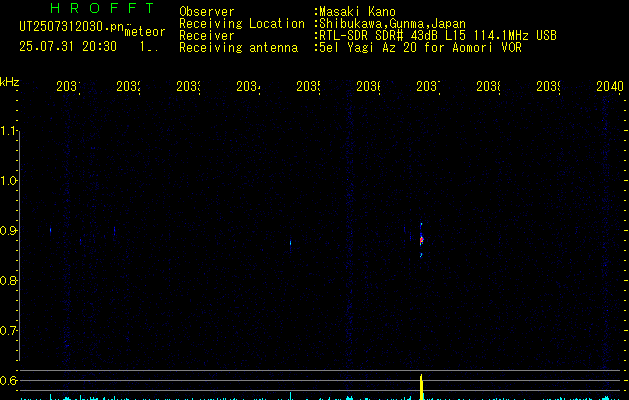Click the 1.0 kHz frequency axis label
Screen dimensions: 629x400
click(10, 181)
